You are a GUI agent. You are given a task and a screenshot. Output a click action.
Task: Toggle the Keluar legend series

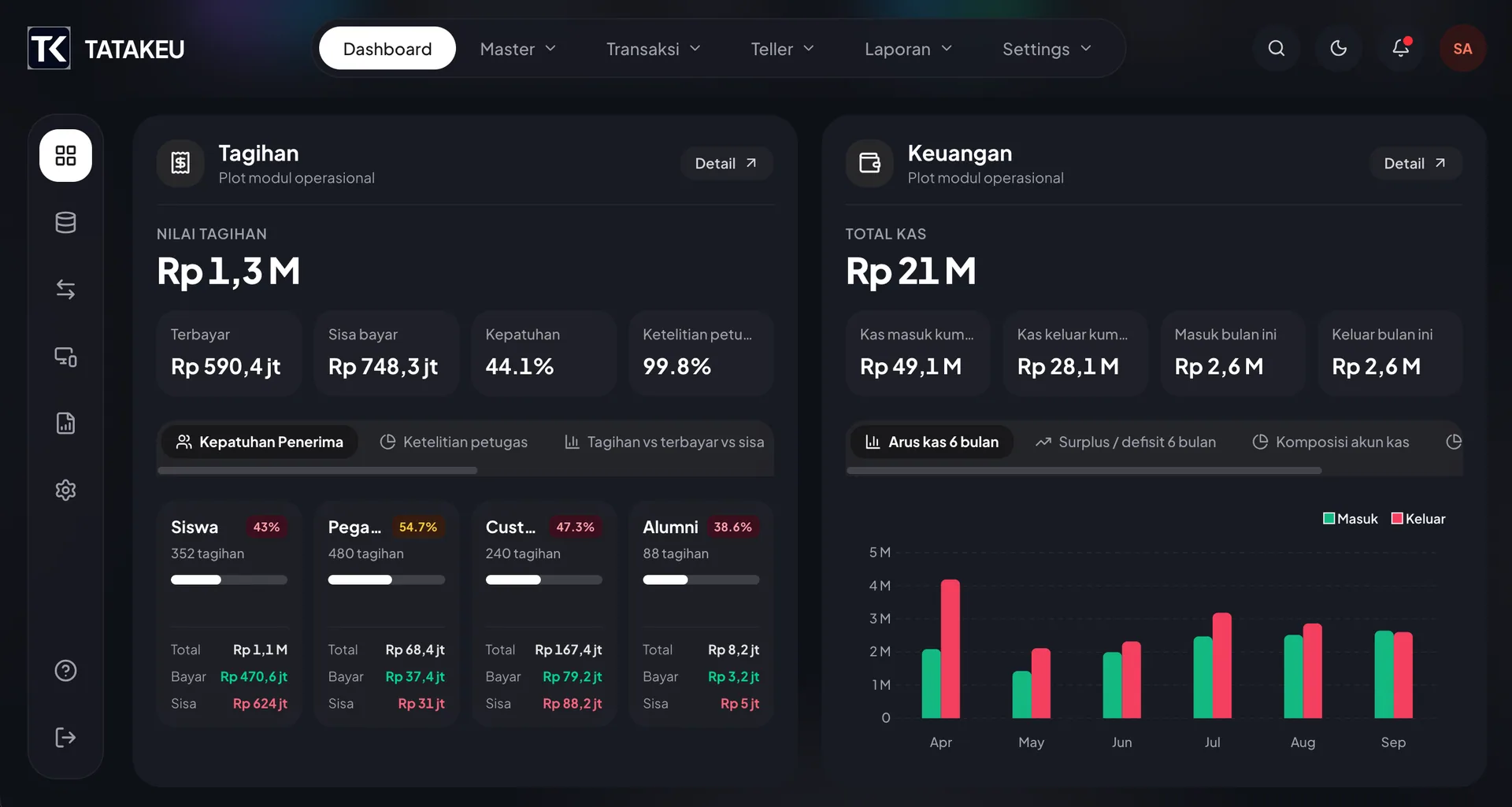pos(1418,519)
